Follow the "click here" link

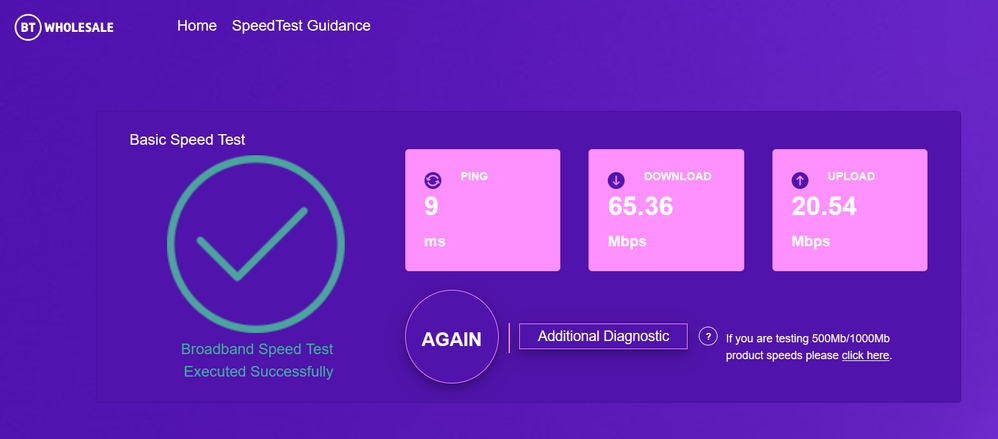pos(865,355)
